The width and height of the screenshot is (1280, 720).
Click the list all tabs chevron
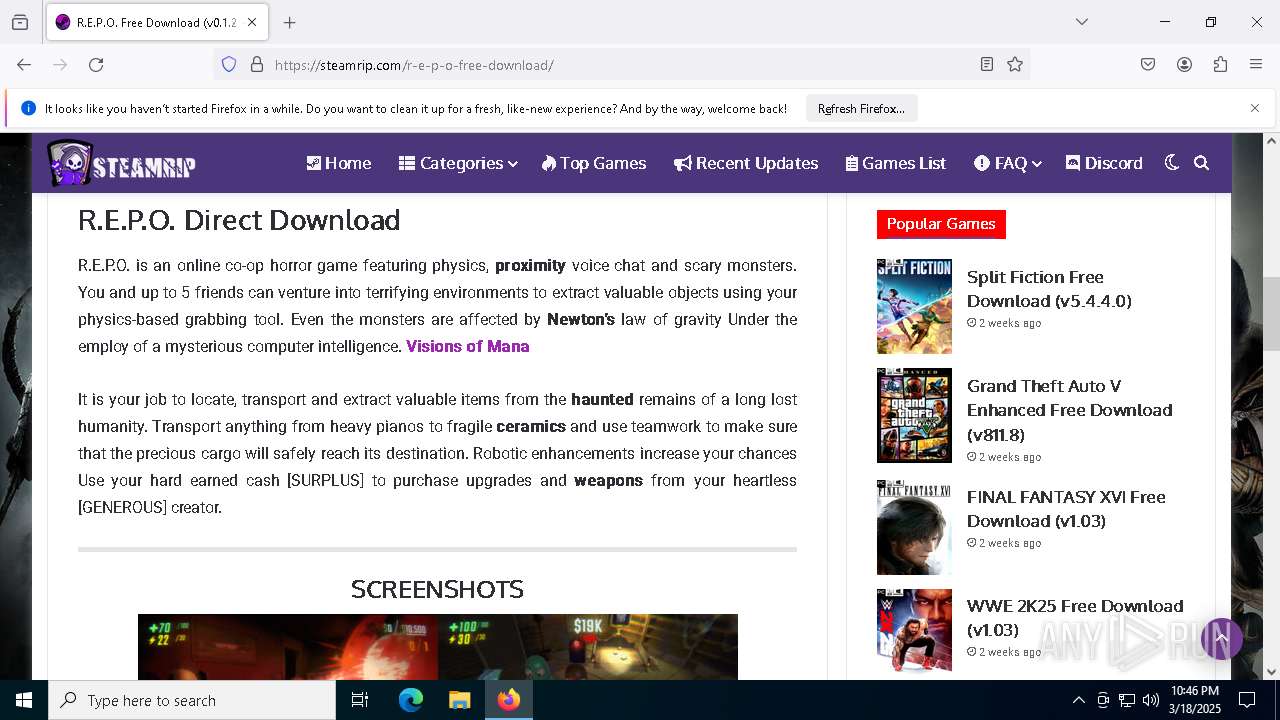(1082, 22)
